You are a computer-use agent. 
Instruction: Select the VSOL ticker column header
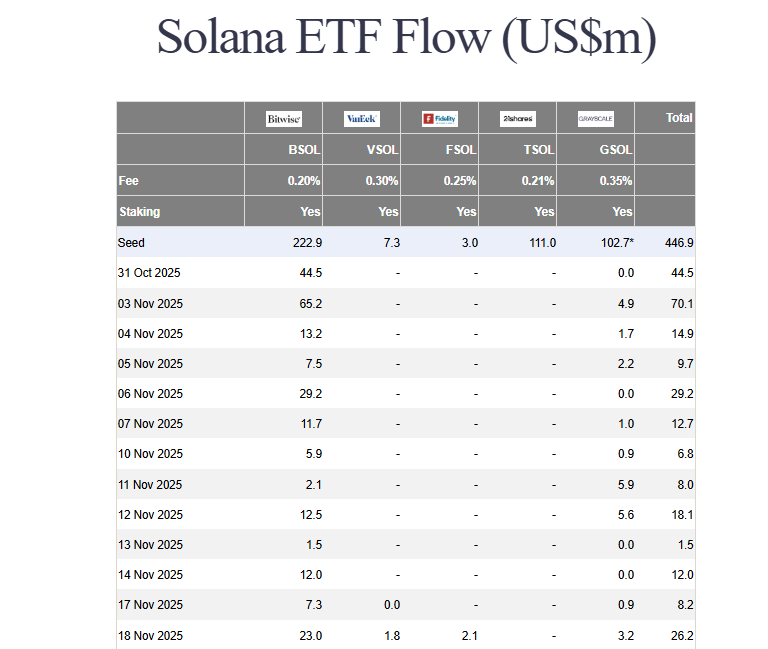click(x=381, y=150)
